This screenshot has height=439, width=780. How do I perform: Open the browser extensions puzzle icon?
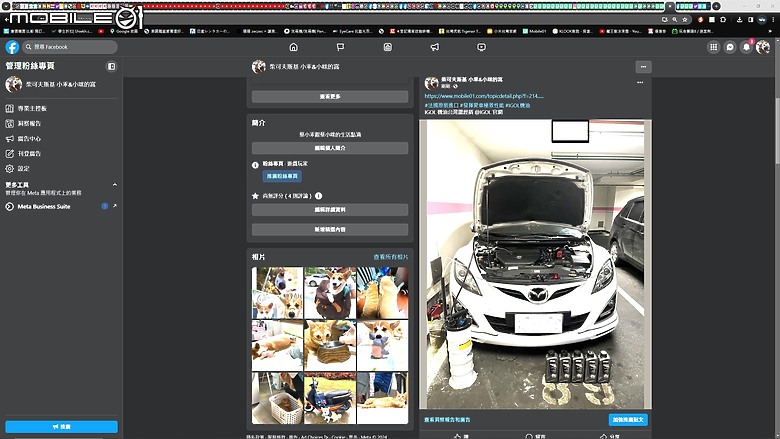723,19
